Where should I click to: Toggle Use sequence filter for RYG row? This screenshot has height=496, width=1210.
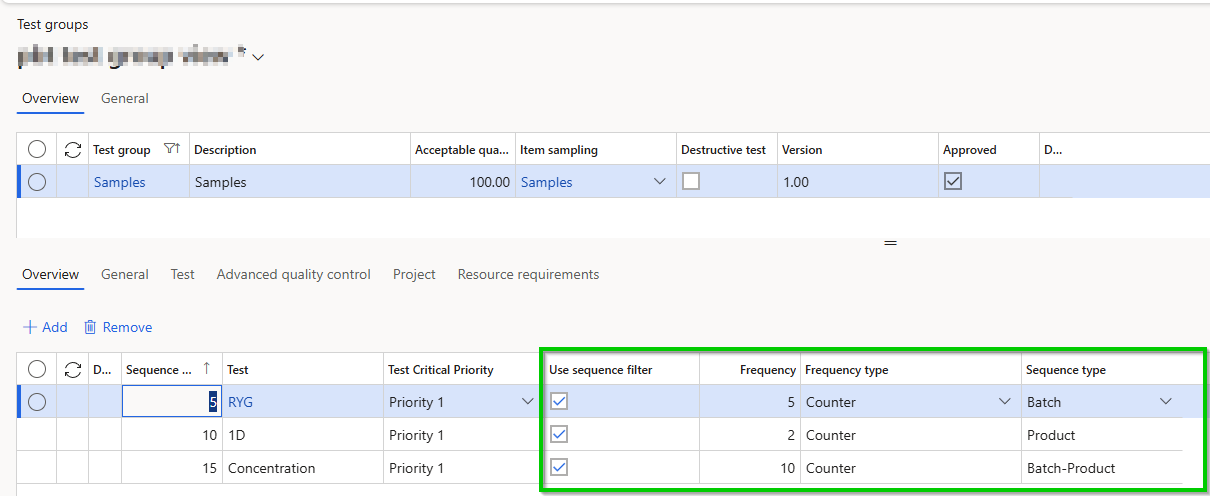[x=559, y=402]
